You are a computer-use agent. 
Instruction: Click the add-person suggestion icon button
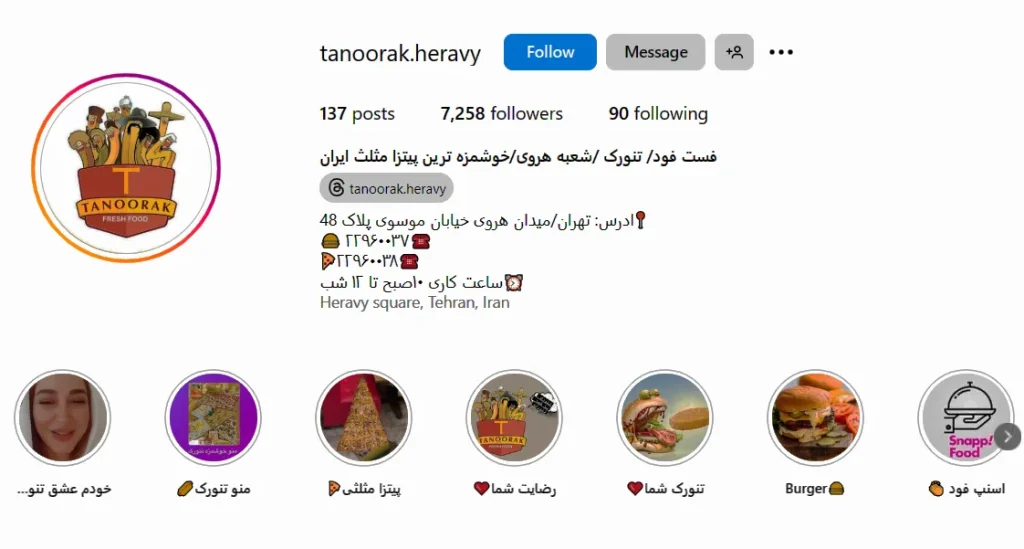pos(734,52)
